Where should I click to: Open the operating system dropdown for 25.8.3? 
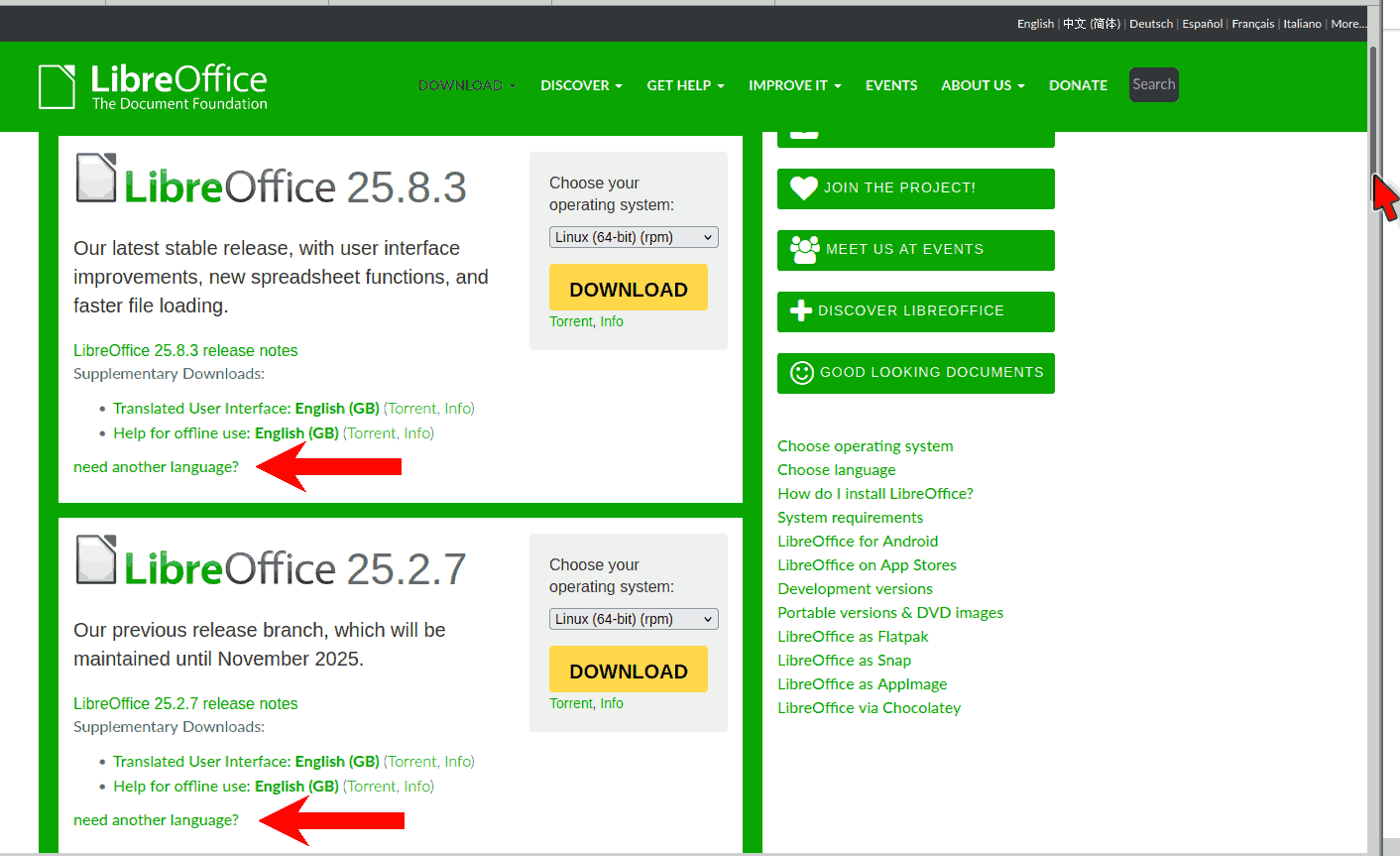pos(633,237)
